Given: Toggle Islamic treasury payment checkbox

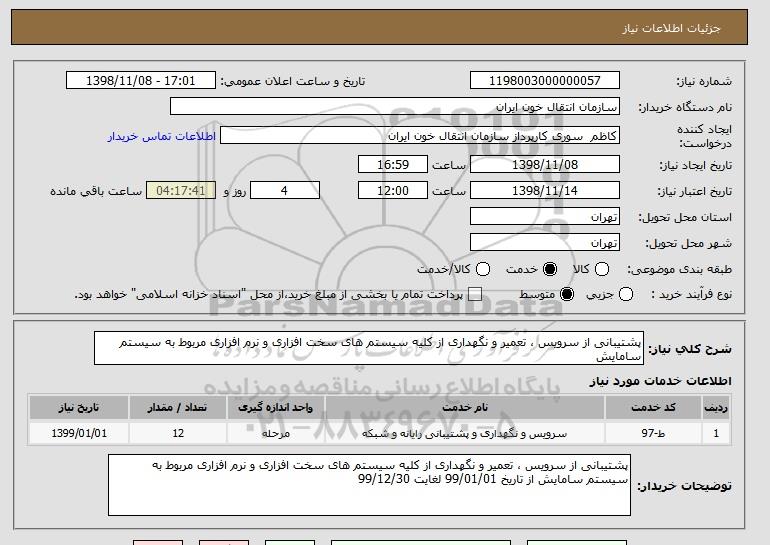Looking at the screenshot, I should pos(475,295).
